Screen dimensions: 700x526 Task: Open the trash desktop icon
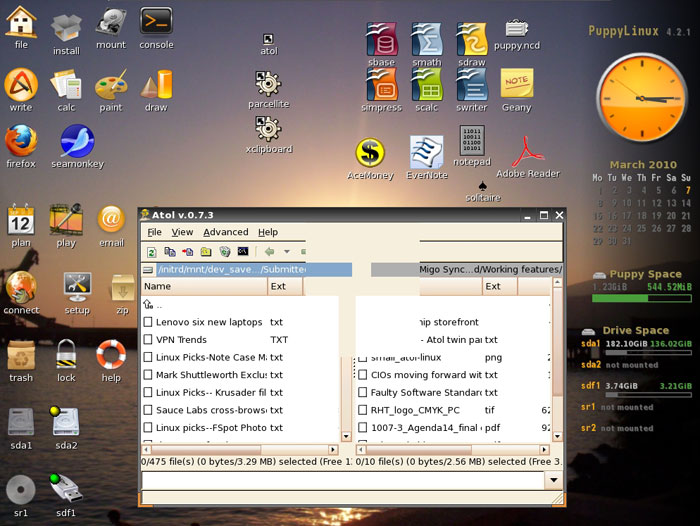(21, 361)
